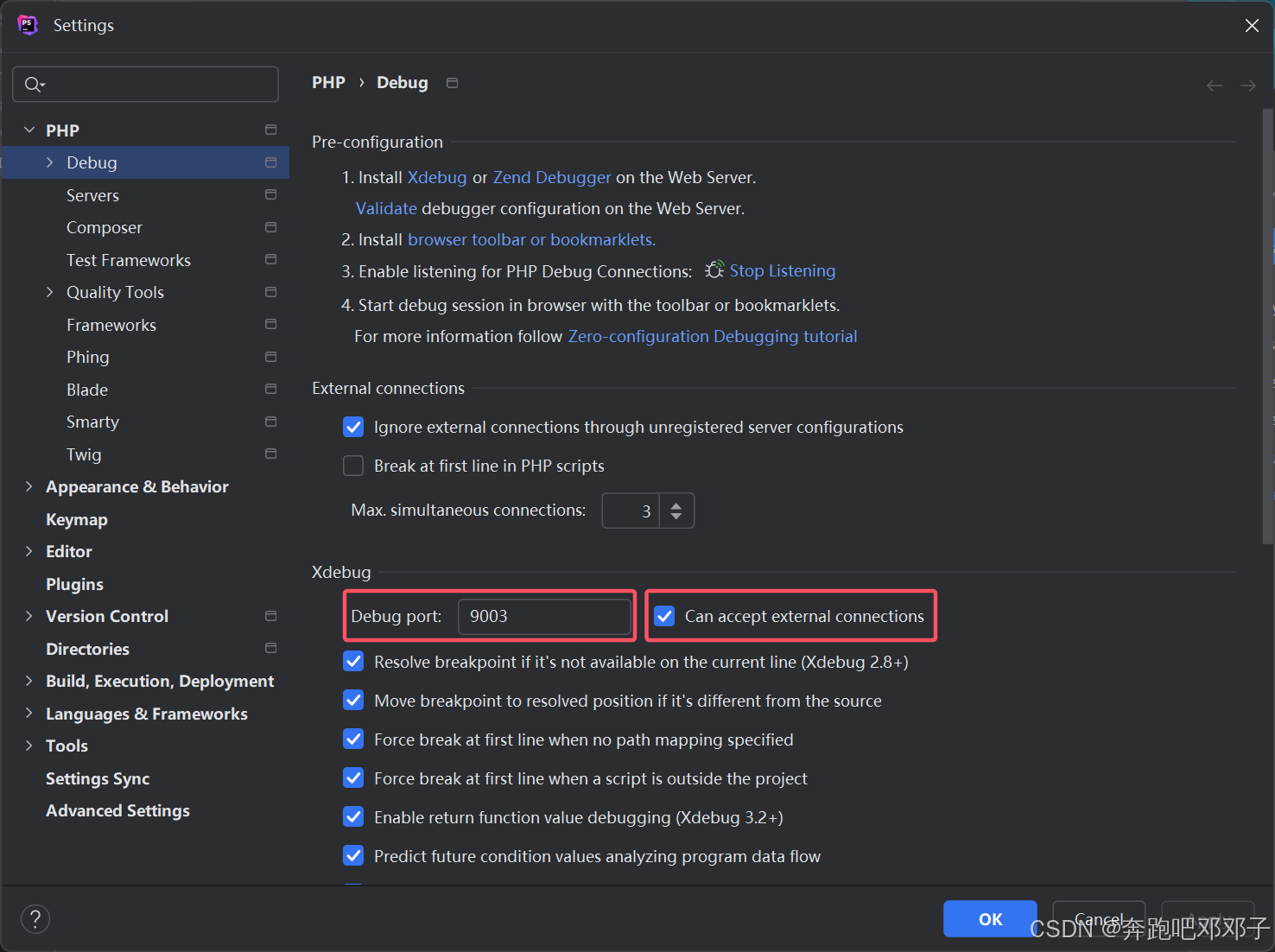Click the settings pane vertical scrollbar
Screen dimensions: 1275x952
1267,327
